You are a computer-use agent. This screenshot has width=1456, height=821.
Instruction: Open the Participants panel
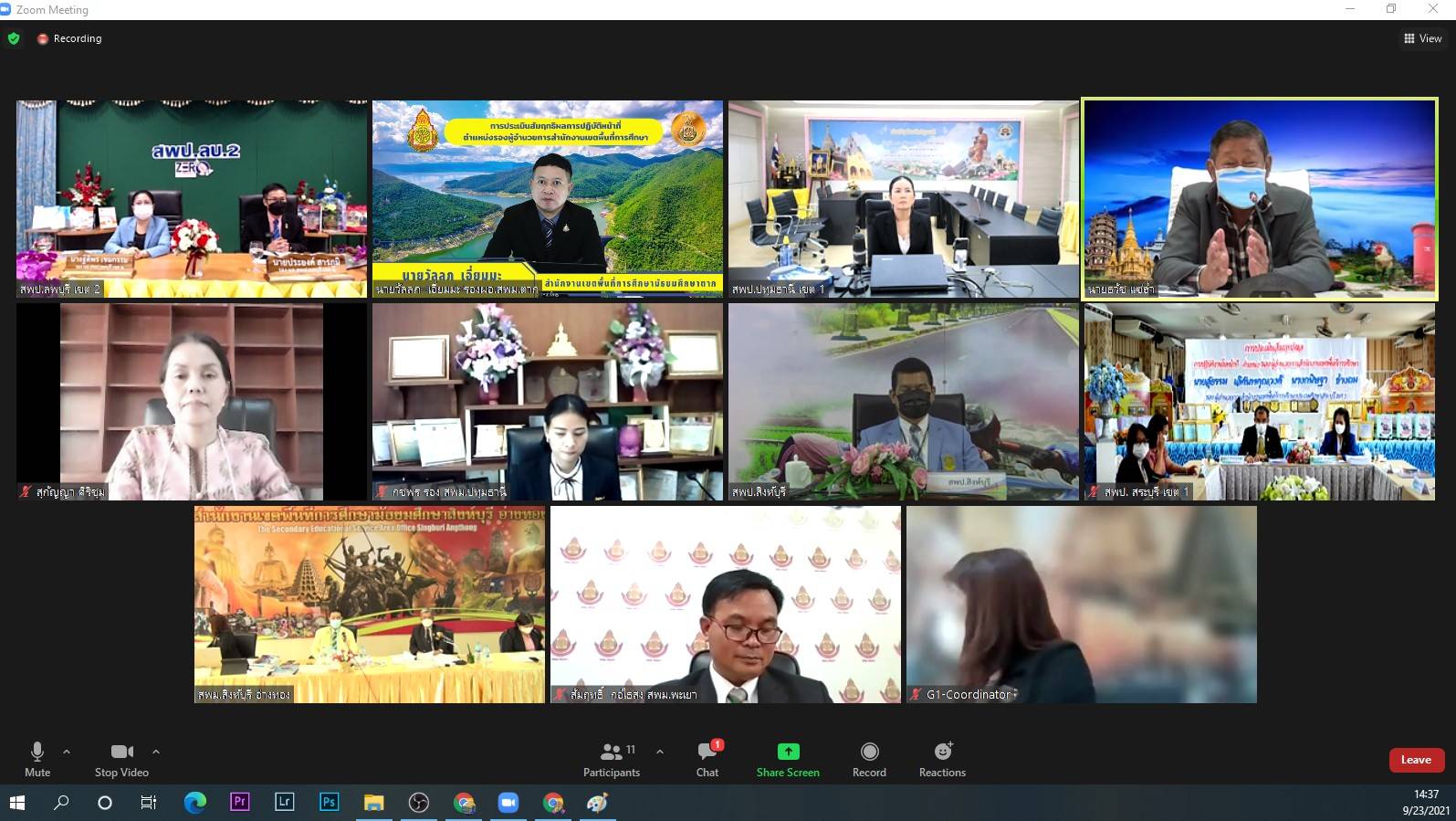[x=612, y=759]
